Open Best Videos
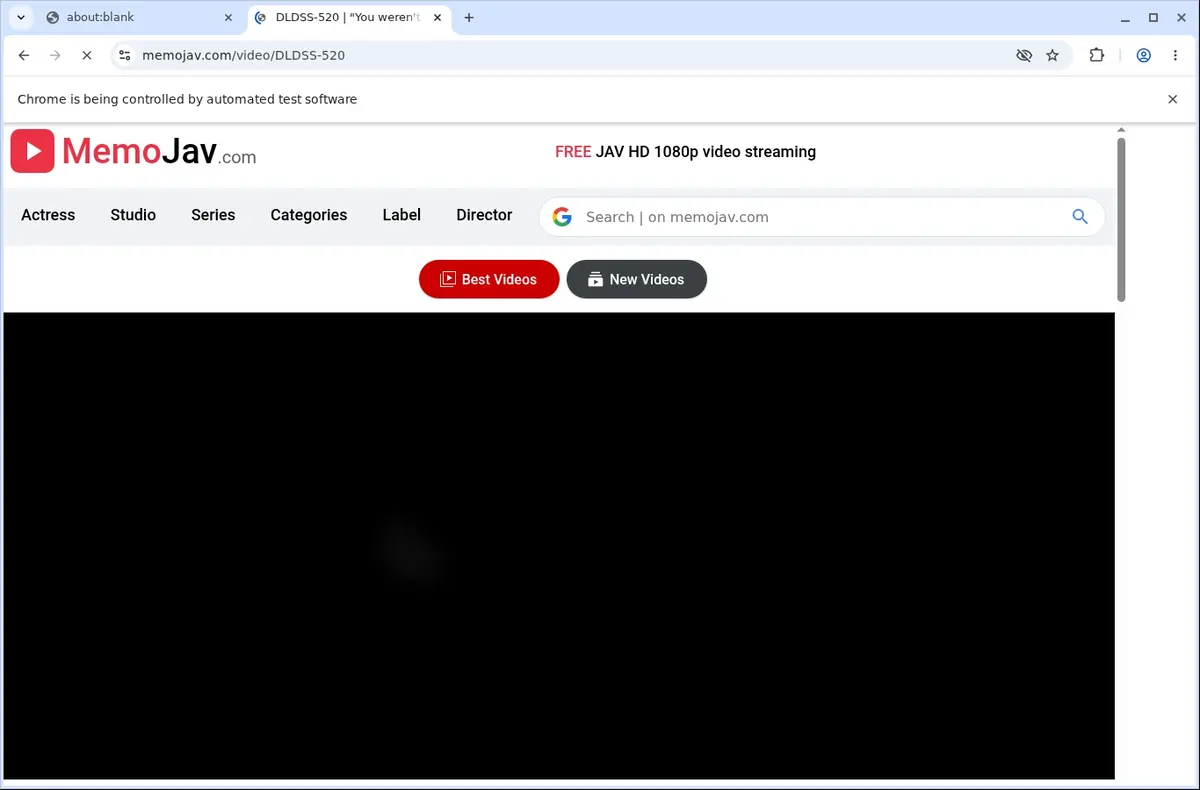The height and width of the screenshot is (790, 1200). [489, 279]
